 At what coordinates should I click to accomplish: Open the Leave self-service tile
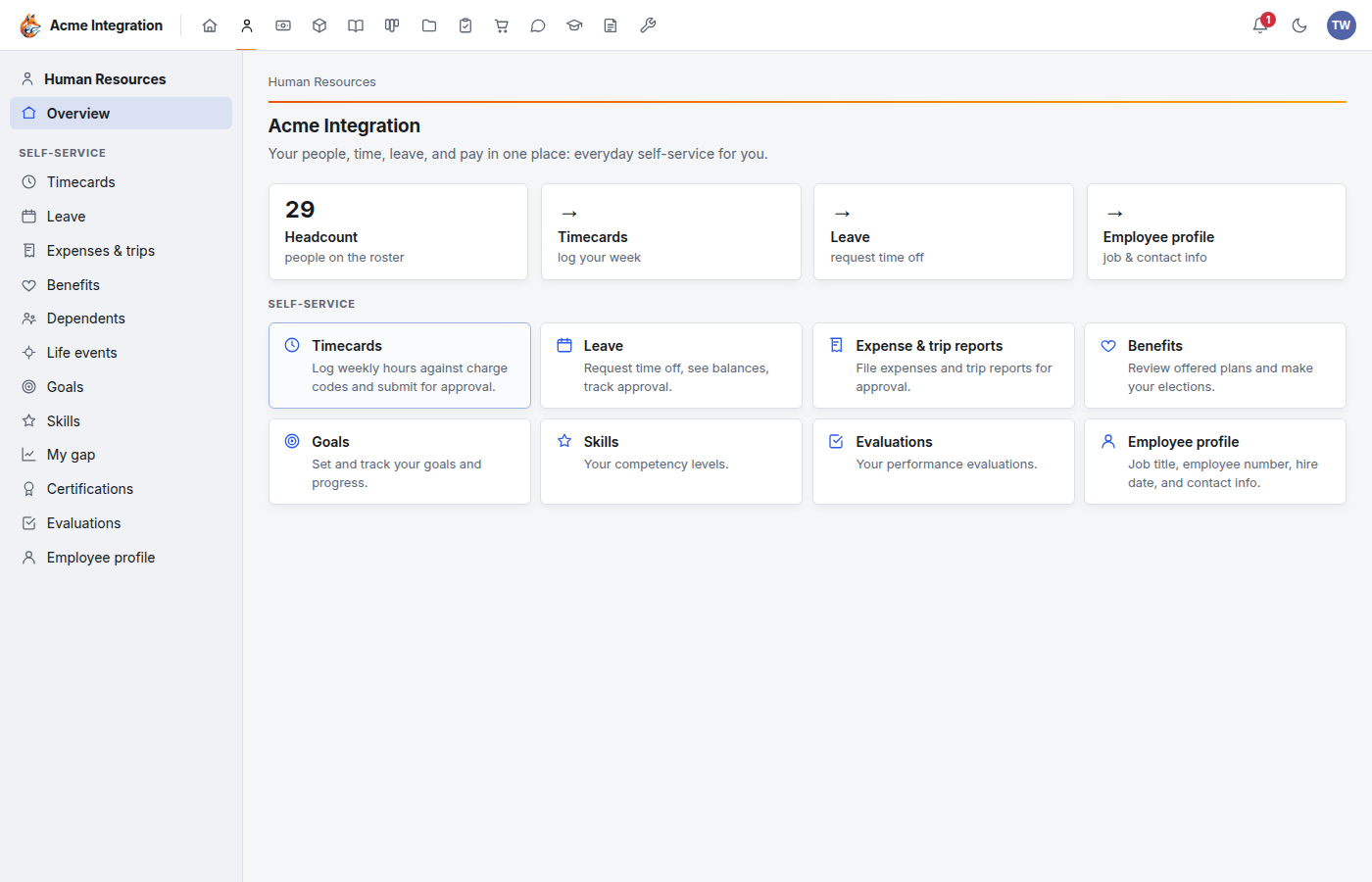[x=671, y=366]
